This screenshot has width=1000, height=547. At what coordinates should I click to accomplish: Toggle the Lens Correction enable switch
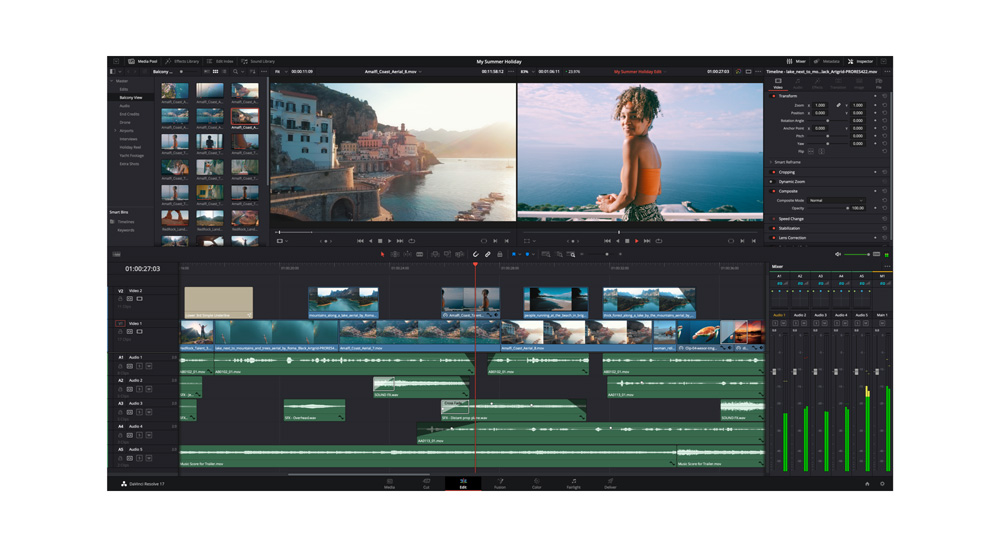pos(773,238)
